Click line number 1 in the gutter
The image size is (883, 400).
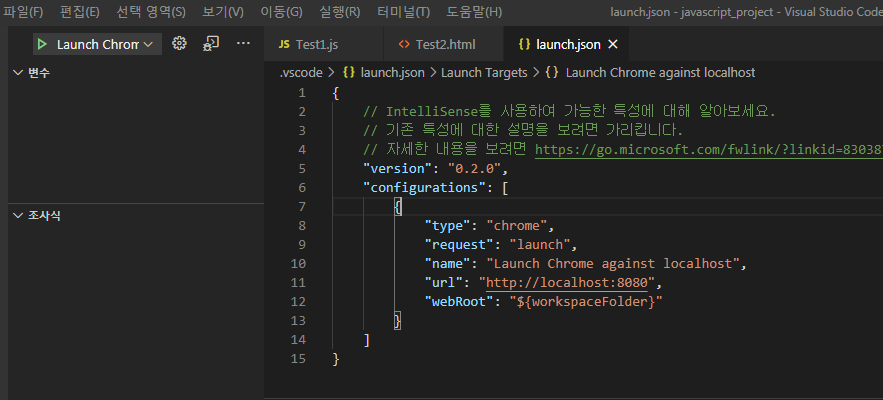(x=302, y=92)
